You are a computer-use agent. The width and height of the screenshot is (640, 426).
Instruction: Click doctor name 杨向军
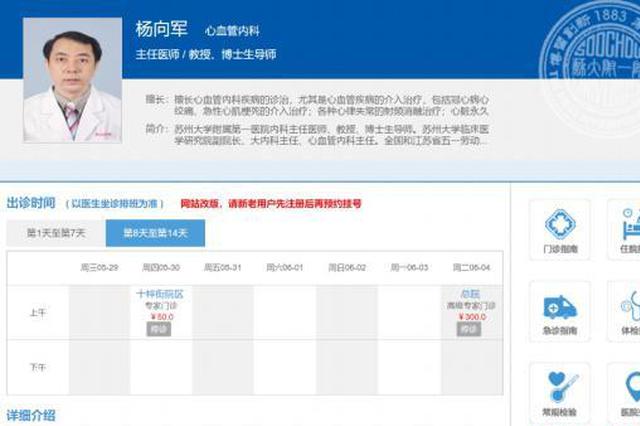(x=162, y=29)
